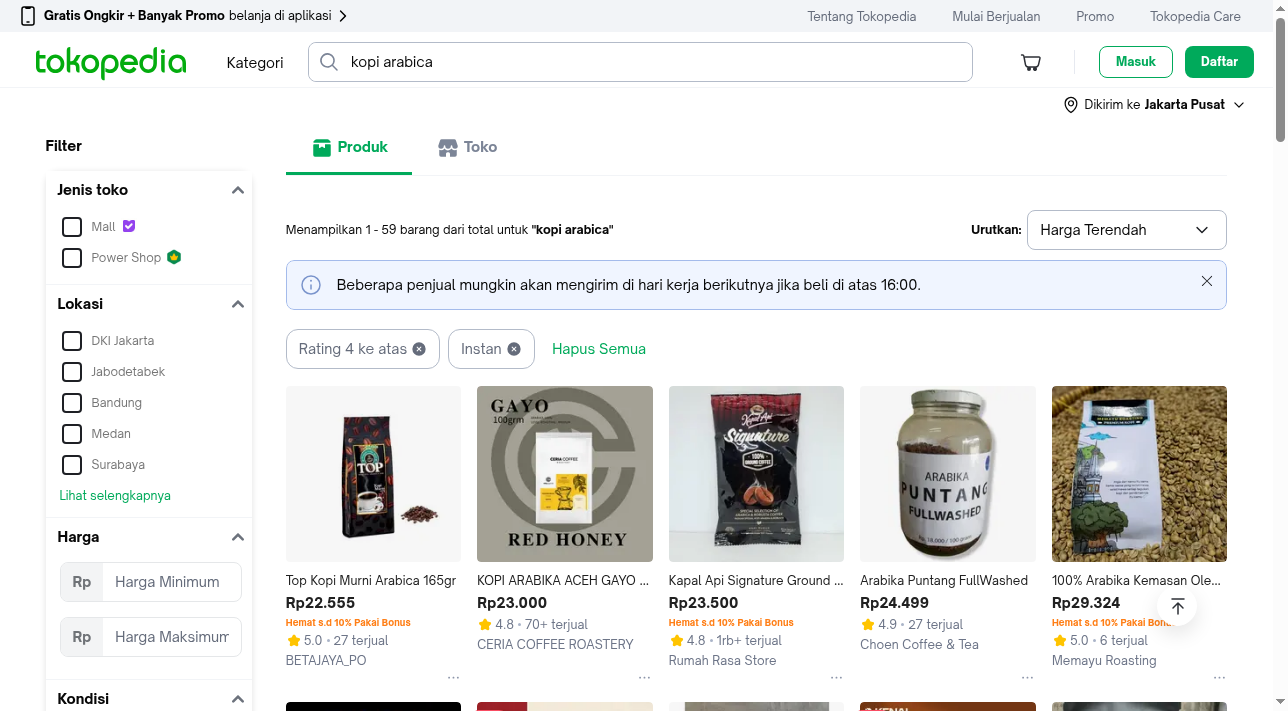Open the Kategori menu
This screenshot has height=711, width=1288.
(255, 62)
